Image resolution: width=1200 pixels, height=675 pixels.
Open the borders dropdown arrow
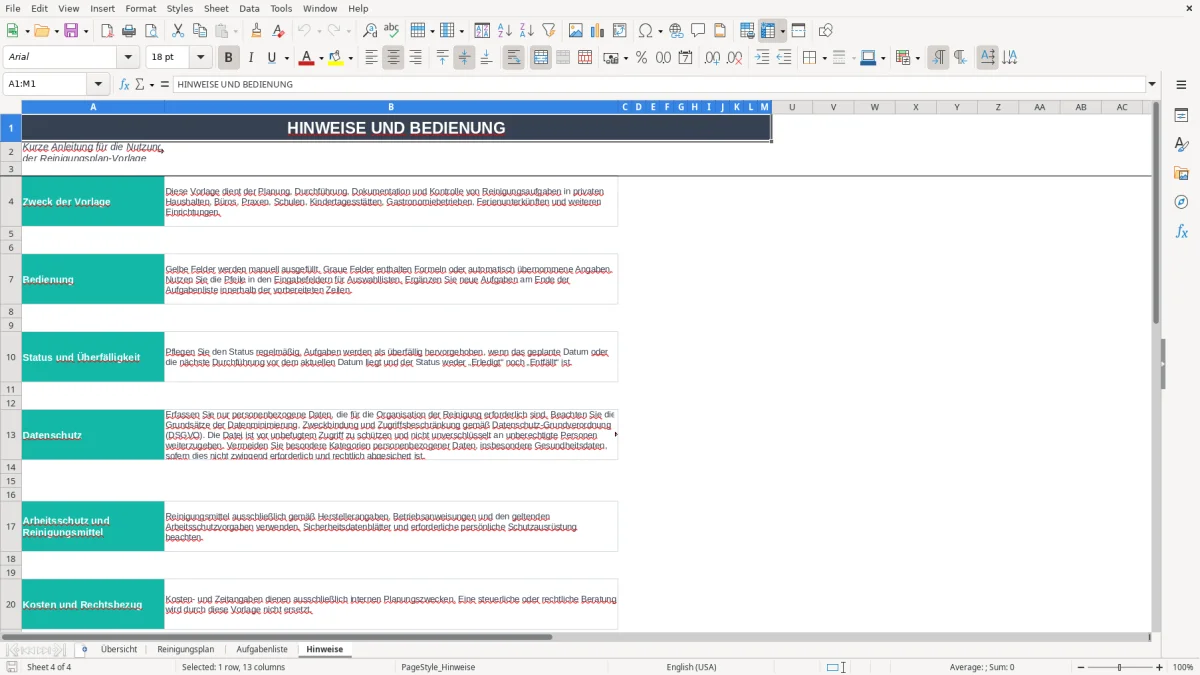coord(824,58)
